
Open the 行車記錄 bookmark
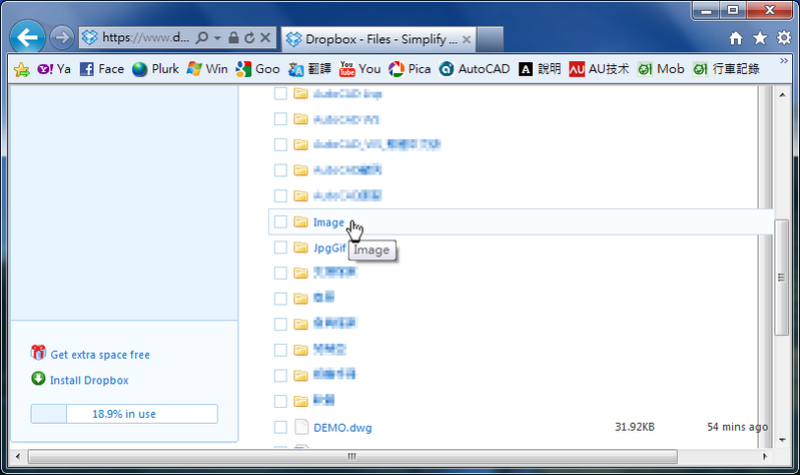pyautogui.click(x=726, y=69)
